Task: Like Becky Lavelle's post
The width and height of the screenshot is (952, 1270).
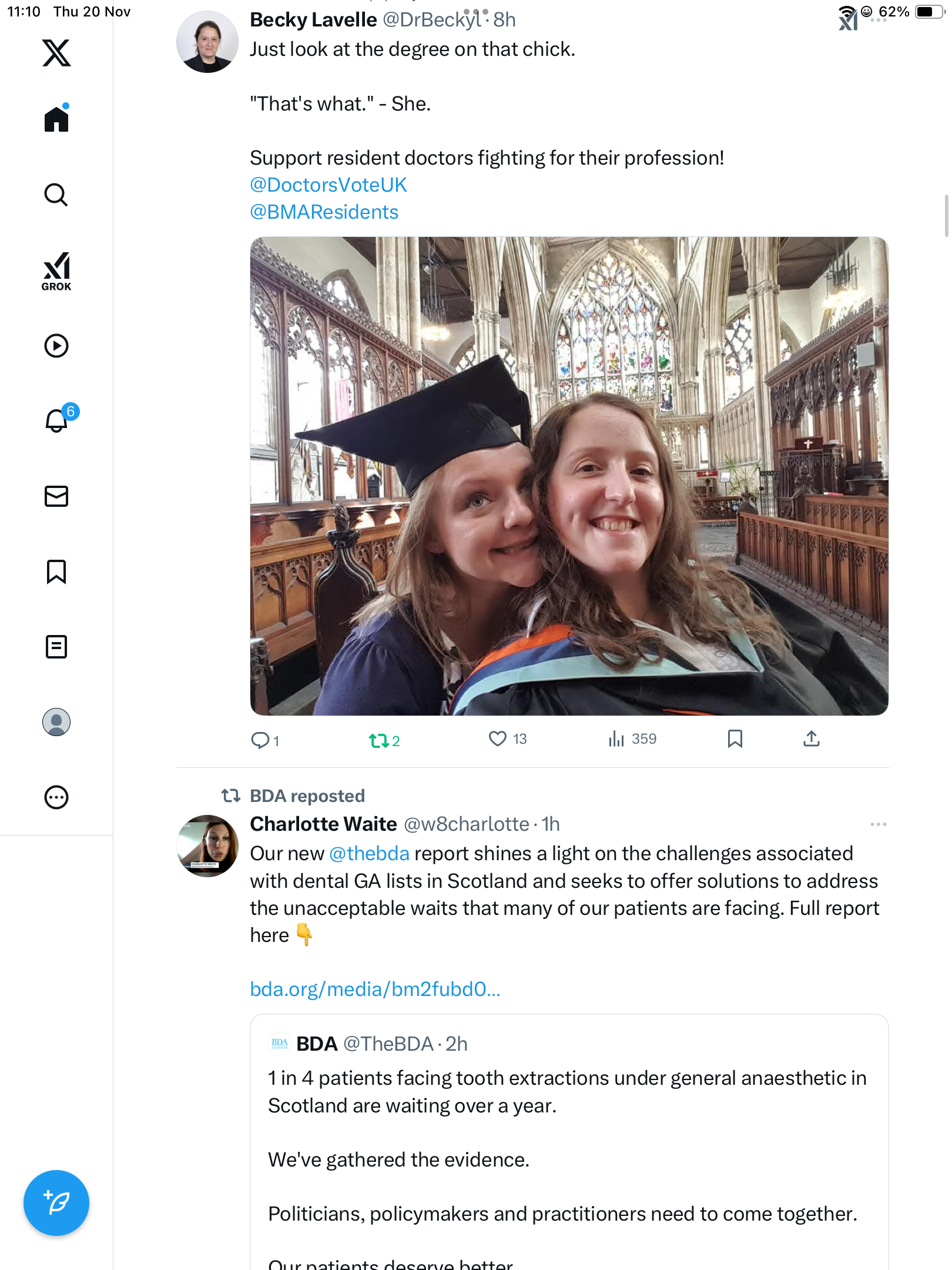Action: [x=498, y=738]
